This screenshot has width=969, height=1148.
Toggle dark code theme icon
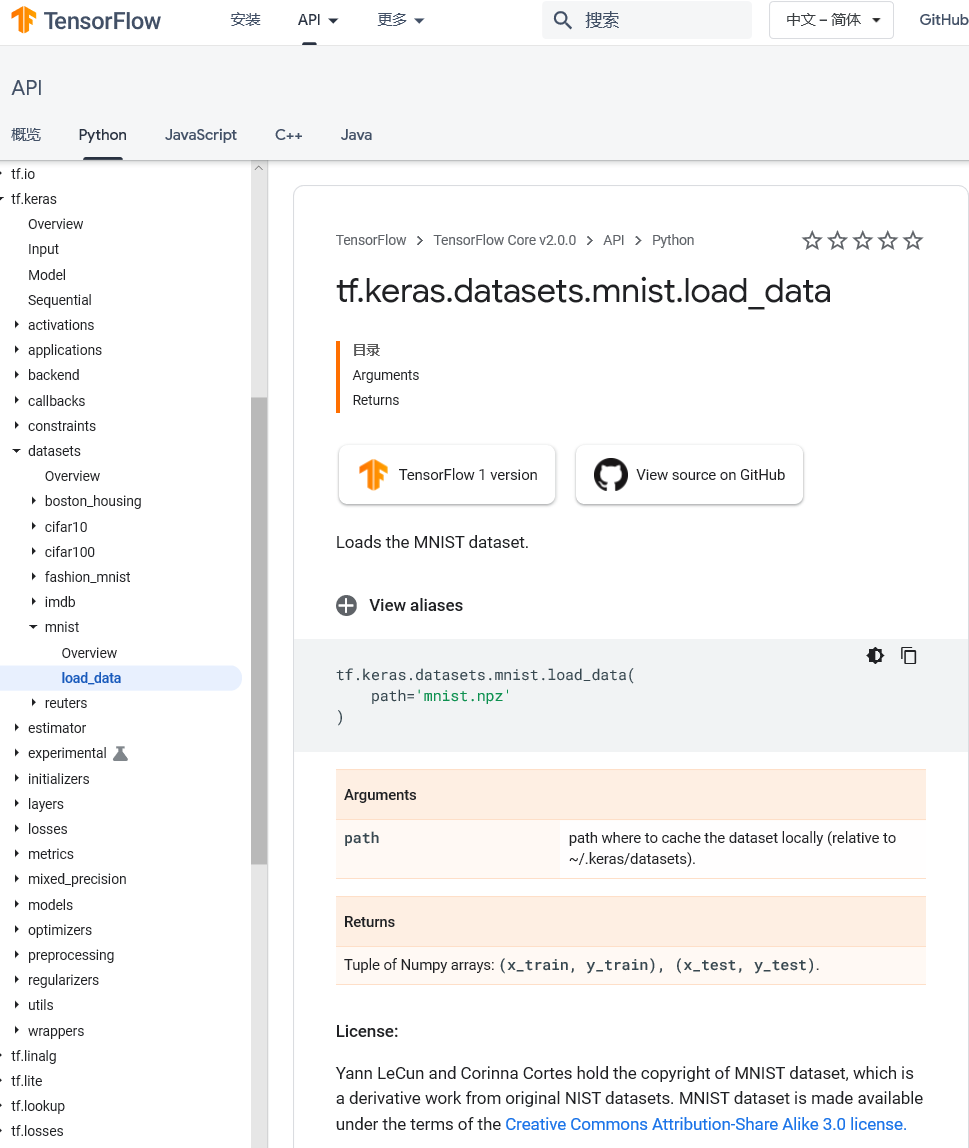(875, 656)
